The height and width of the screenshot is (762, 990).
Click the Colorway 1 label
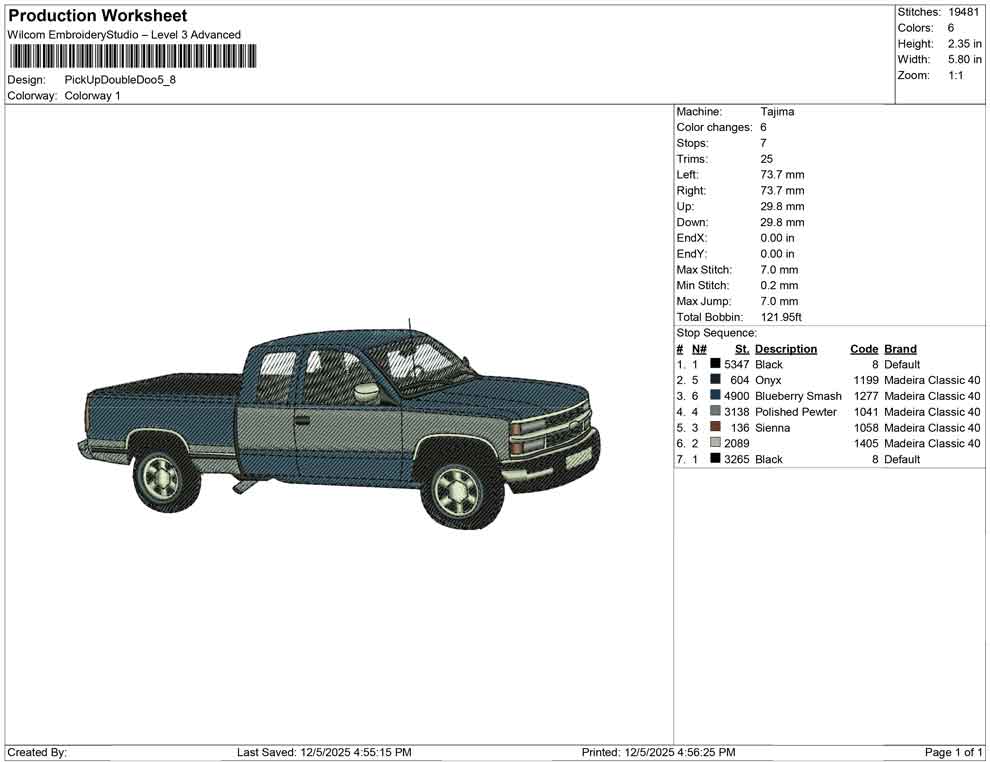92,96
